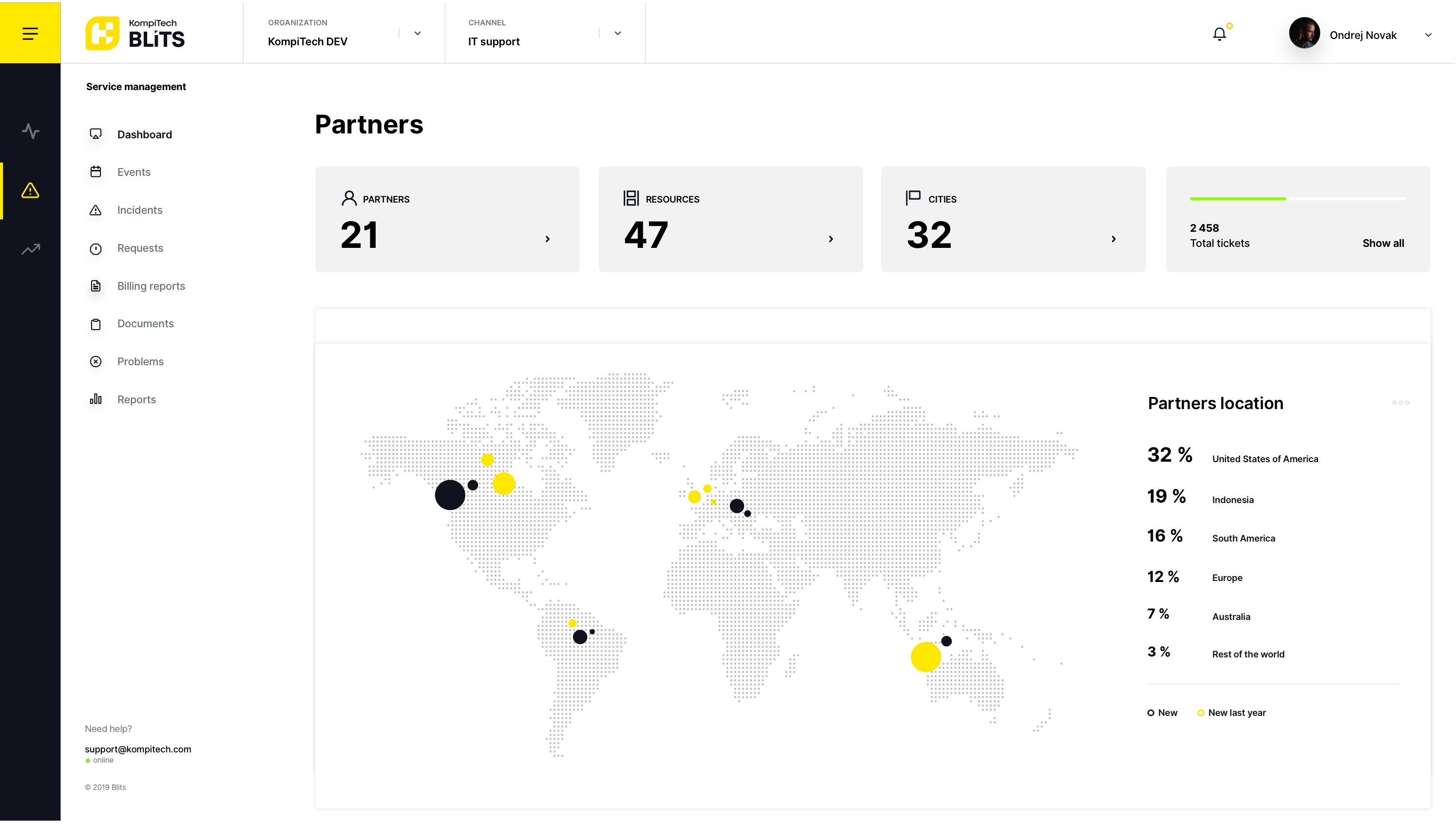Screen dimensions: 1456x824
Task: Open the trending arrow sidebar icon
Action: tap(31, 249)
